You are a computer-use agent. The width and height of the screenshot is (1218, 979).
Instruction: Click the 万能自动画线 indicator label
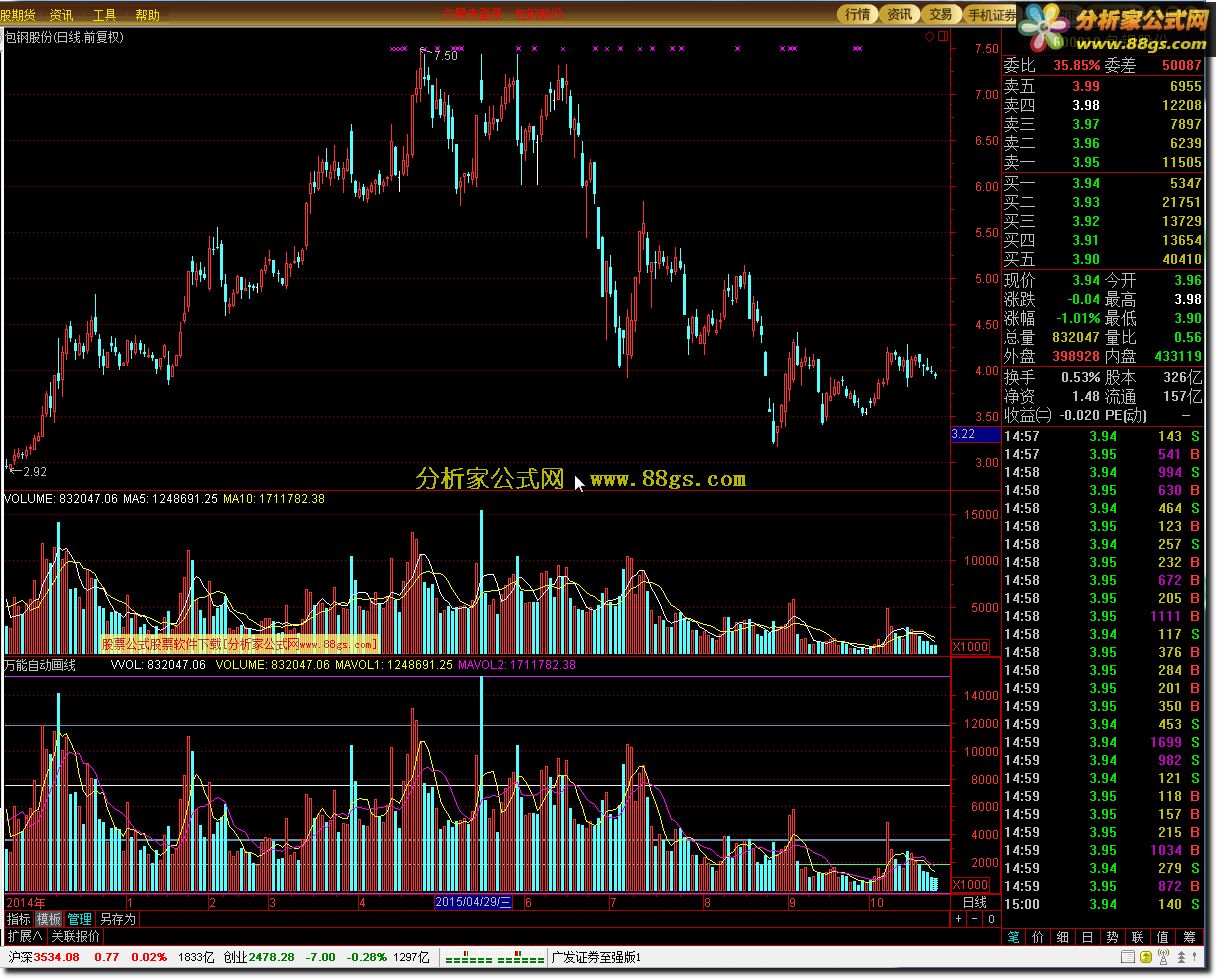point(40,664)
